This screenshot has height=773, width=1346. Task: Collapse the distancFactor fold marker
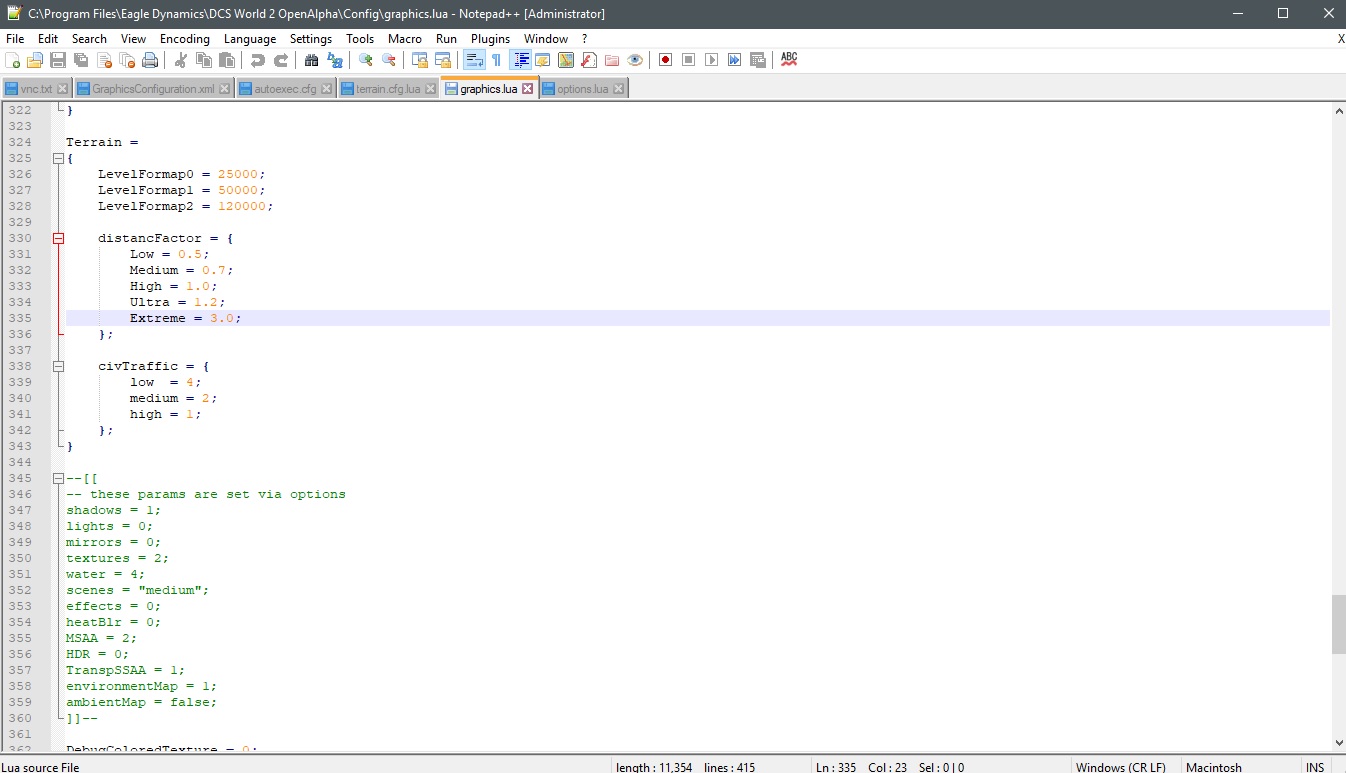pyautogui.click(x=58, y=238)
